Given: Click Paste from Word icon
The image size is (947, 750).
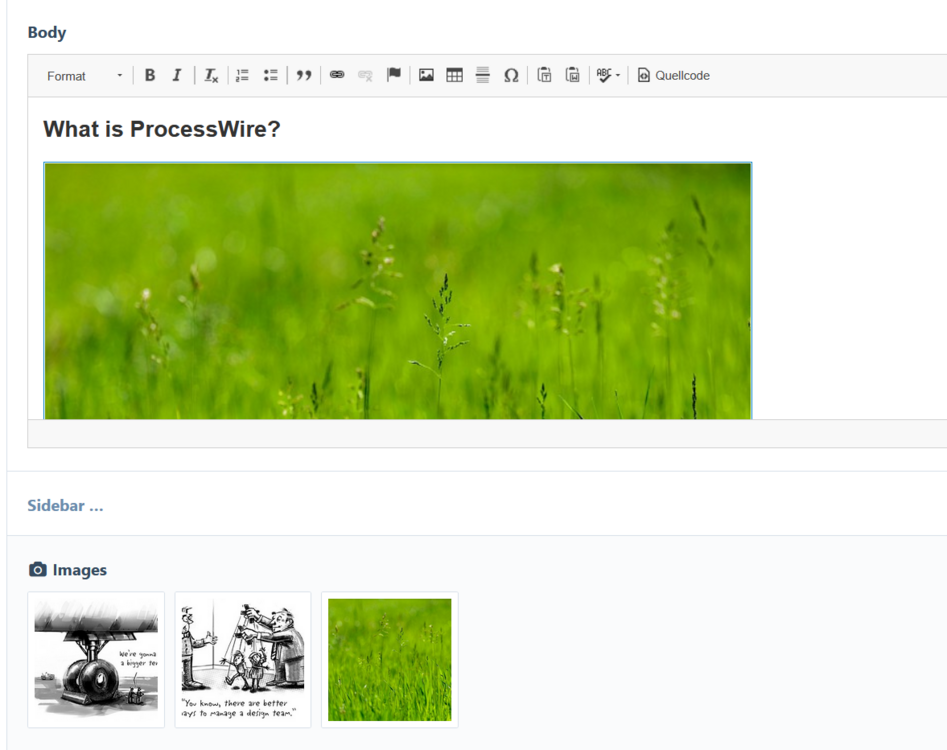Looking at the screenshot, I should tap(573, 75).
